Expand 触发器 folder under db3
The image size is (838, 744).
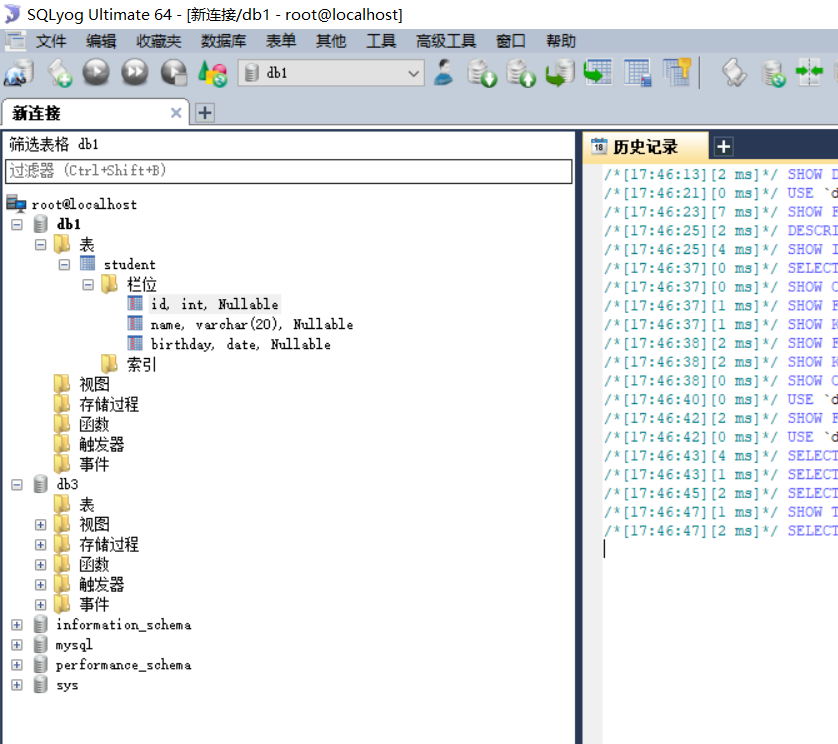coord(41,585)
